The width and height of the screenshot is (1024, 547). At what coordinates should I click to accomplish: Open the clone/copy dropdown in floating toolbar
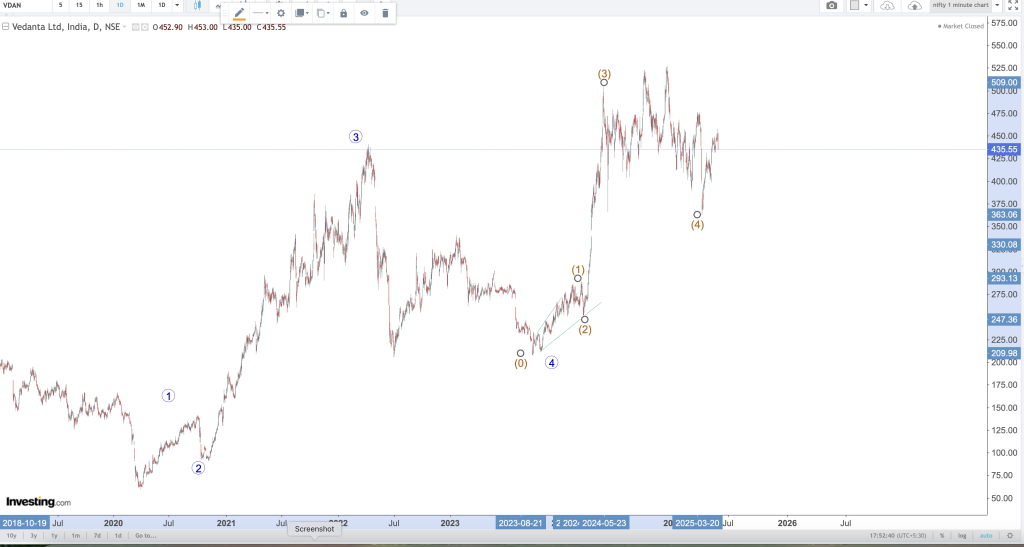point(323,13)
